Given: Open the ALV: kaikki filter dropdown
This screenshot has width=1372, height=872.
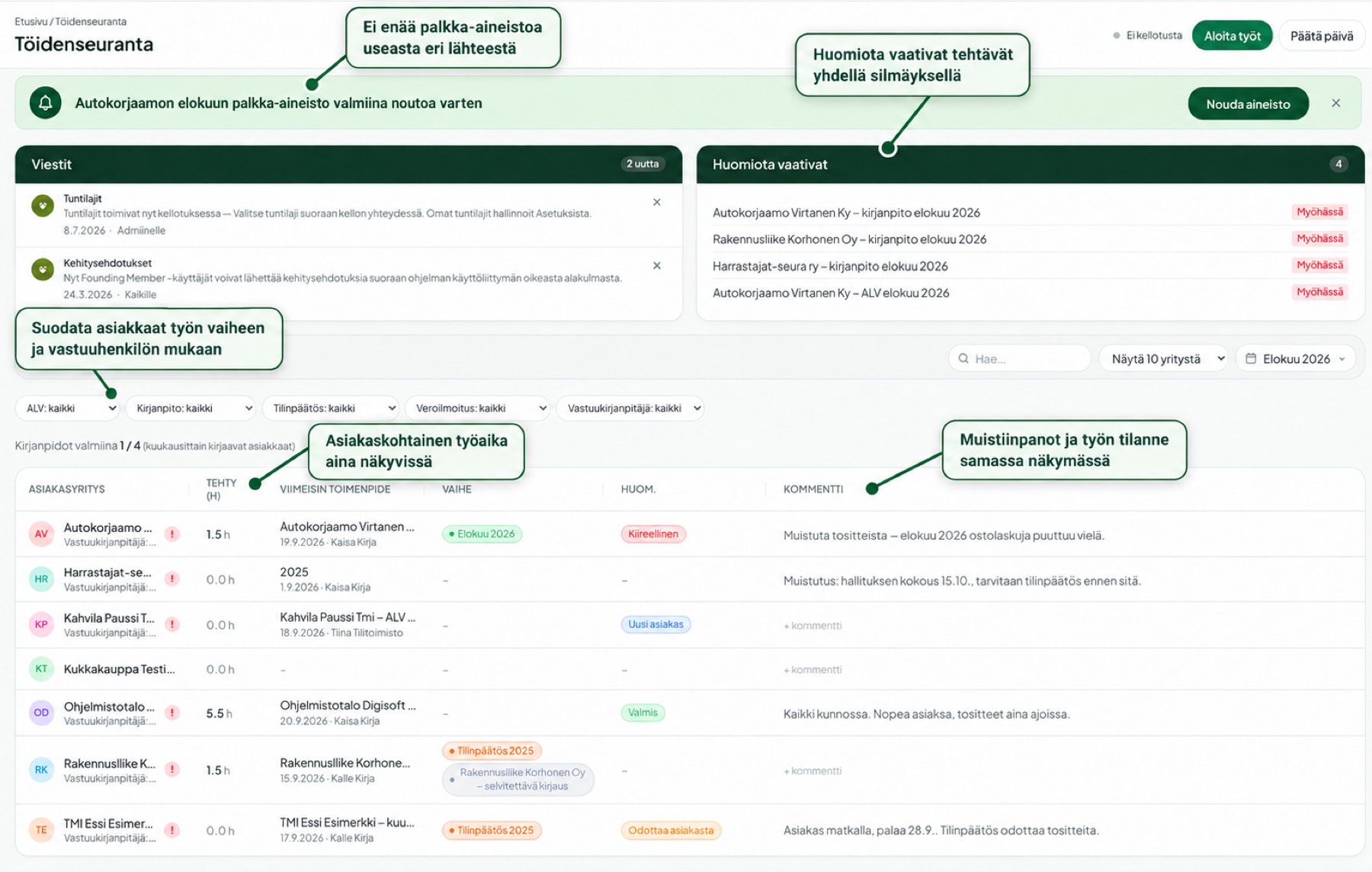Looking at the screenshot, I should tap(68, 408).
